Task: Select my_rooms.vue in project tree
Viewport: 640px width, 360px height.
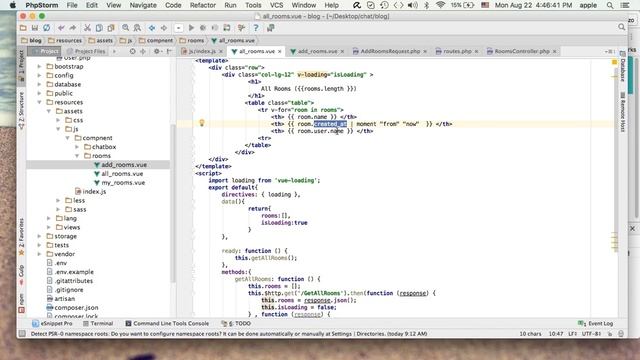Action: (x=123, y=183)
